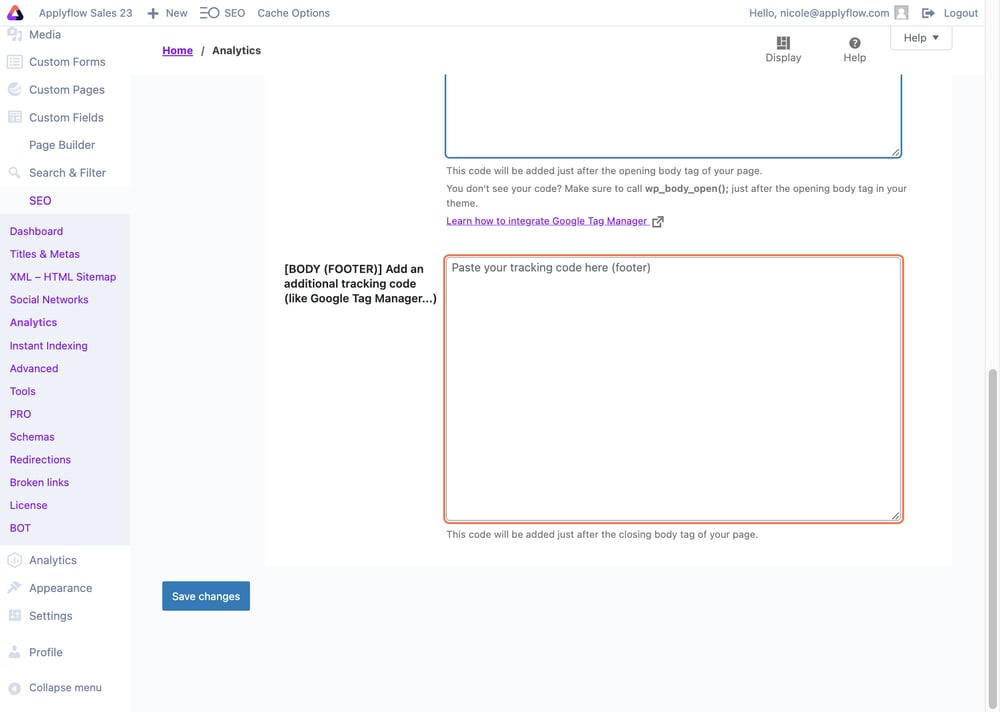Click the Custom Fields table icon
The height and width of the screenshot is (712, 1000).
point(14,117)
